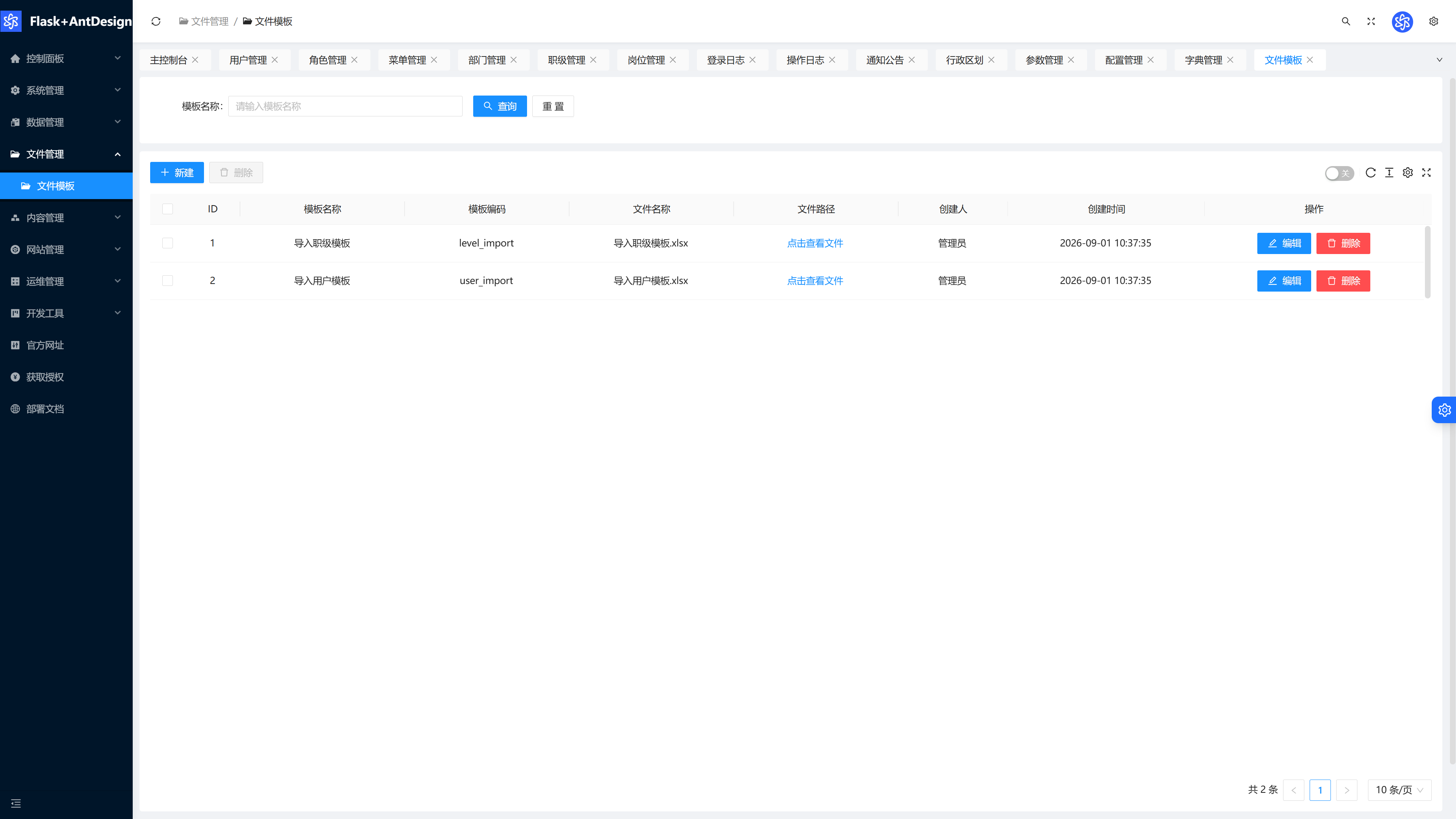
Task: Open the header search icon
Action: click(1346, 22)
